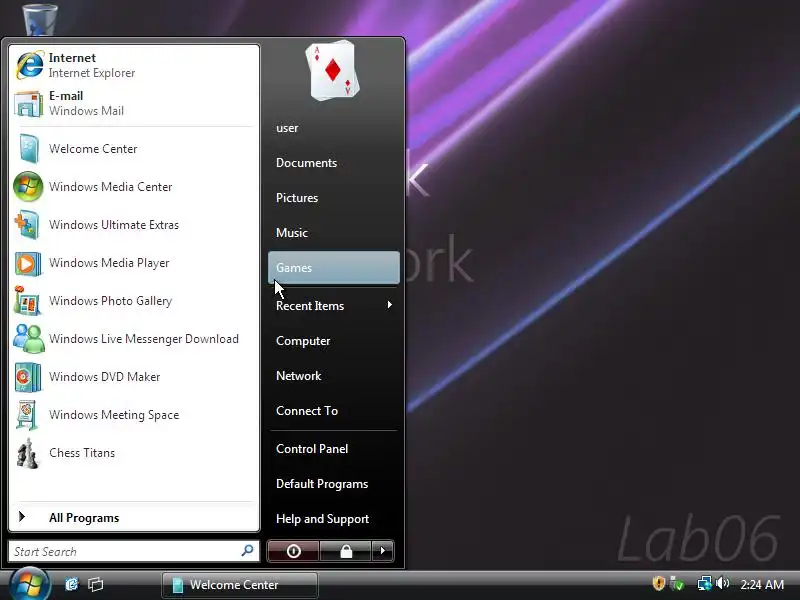800x600 pixels.
Task: Click the green tray icon beside shield
Action: [677, 583]
